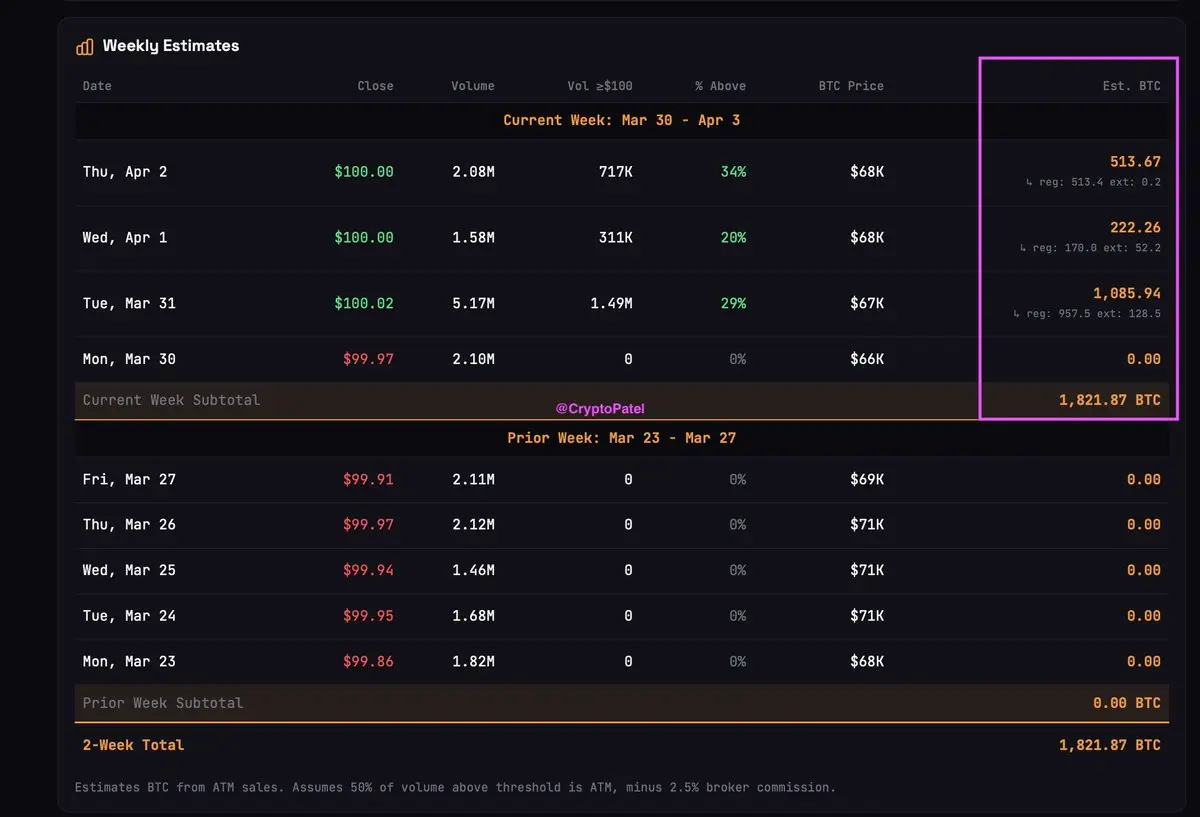Click the Thu, Apr 2 date cell

[125, 172]
